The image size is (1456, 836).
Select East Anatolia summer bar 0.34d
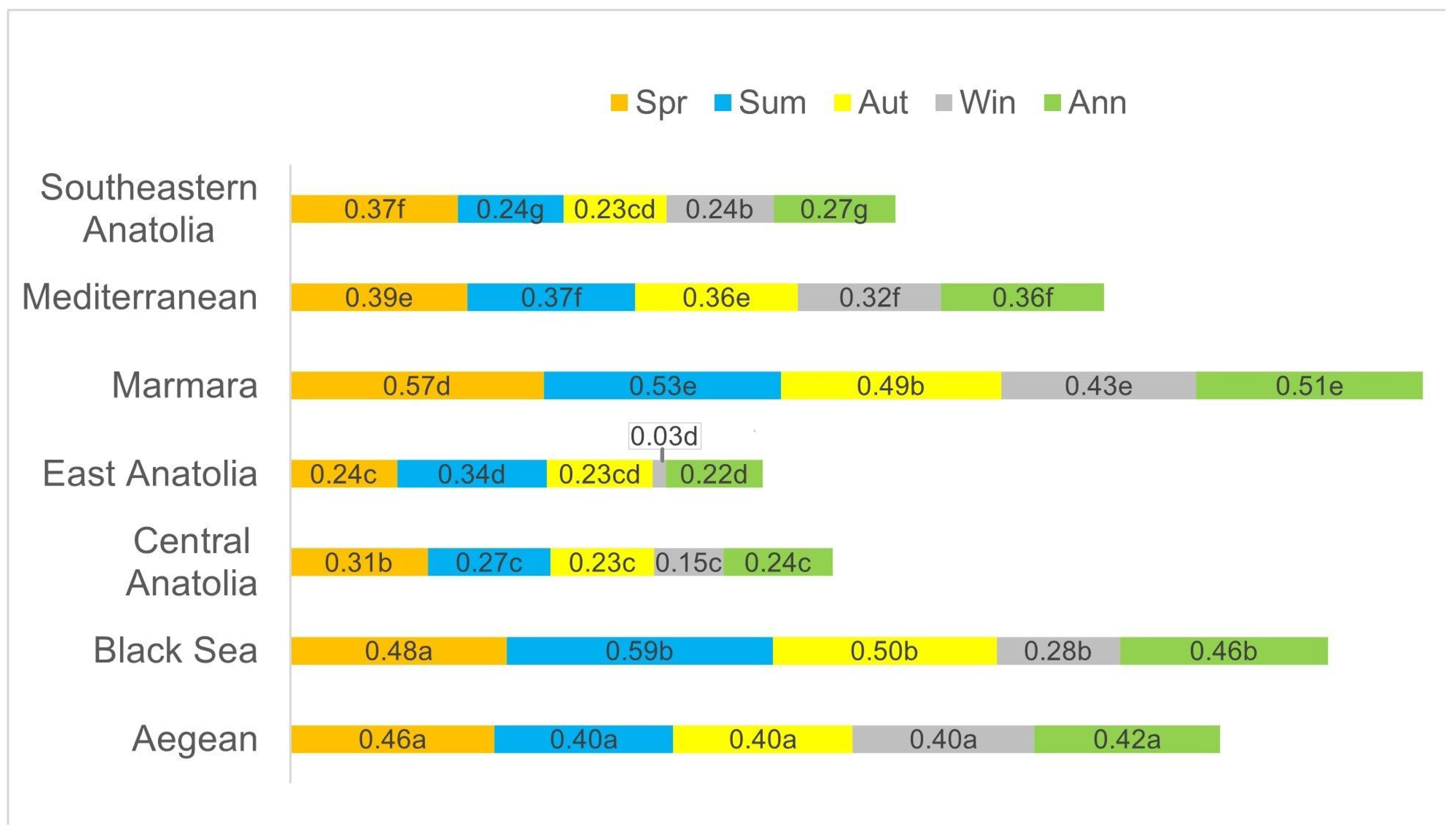pyautogui.click(x=471, y=474)
